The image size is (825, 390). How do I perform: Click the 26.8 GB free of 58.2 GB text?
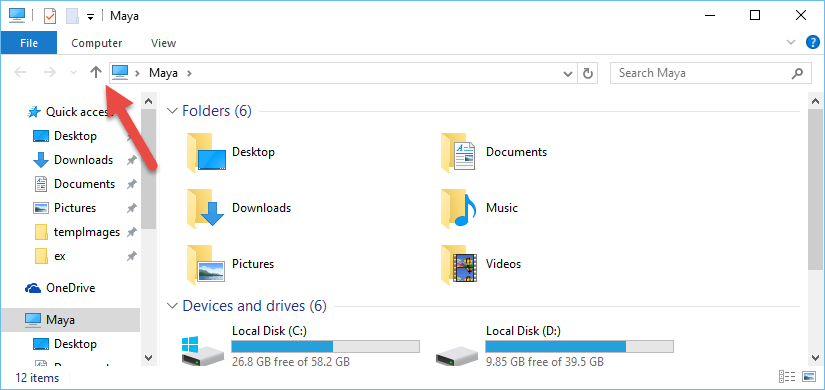point(290,362)
